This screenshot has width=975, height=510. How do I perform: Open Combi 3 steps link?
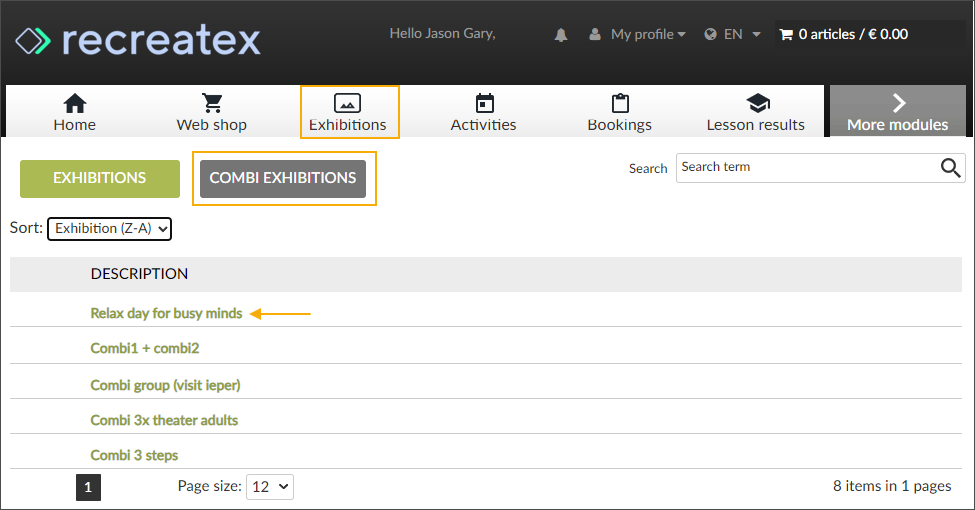(134, 455)
